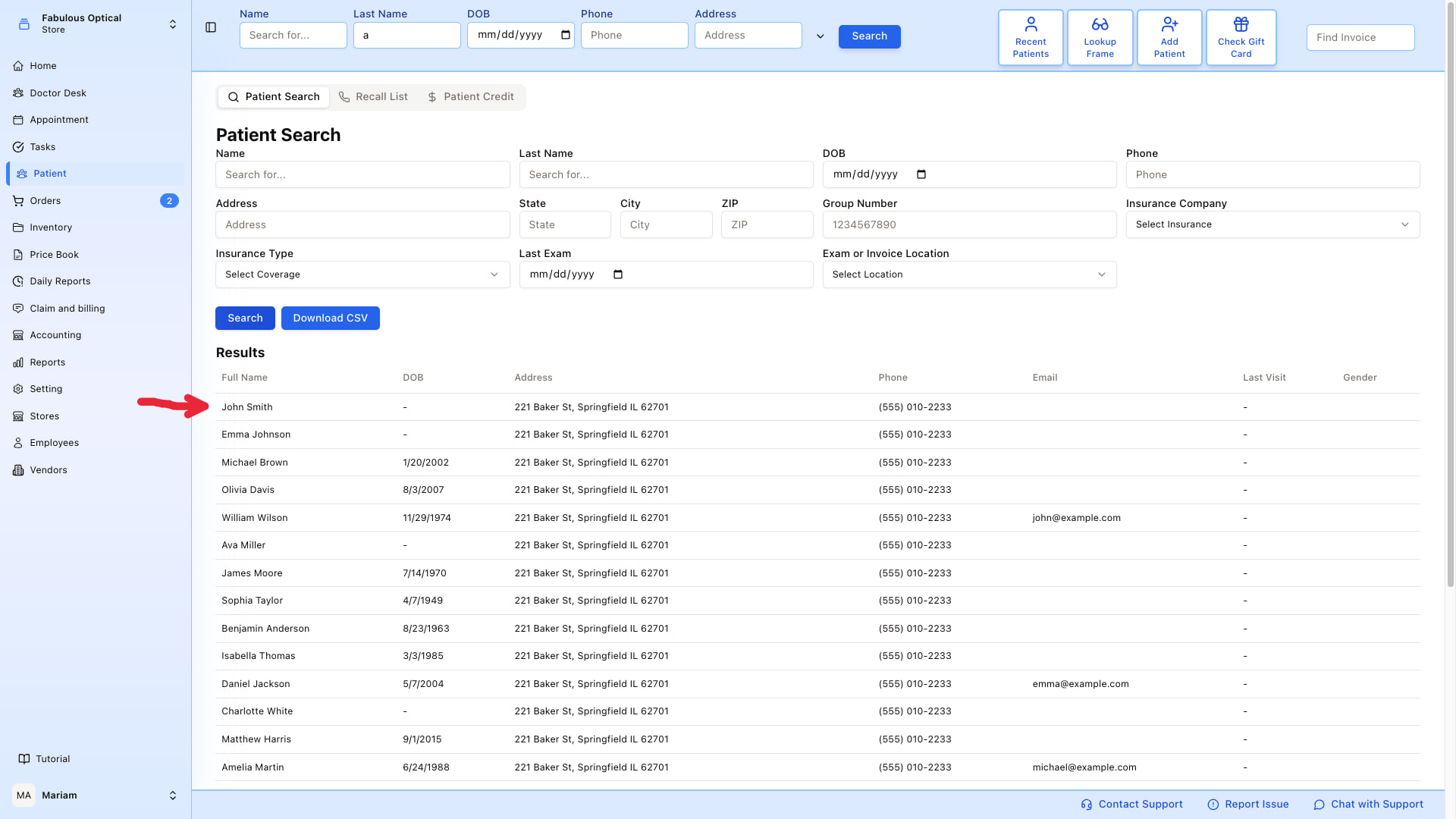
Task: Expand more top search filters chevron
Action: pos(820,36)
